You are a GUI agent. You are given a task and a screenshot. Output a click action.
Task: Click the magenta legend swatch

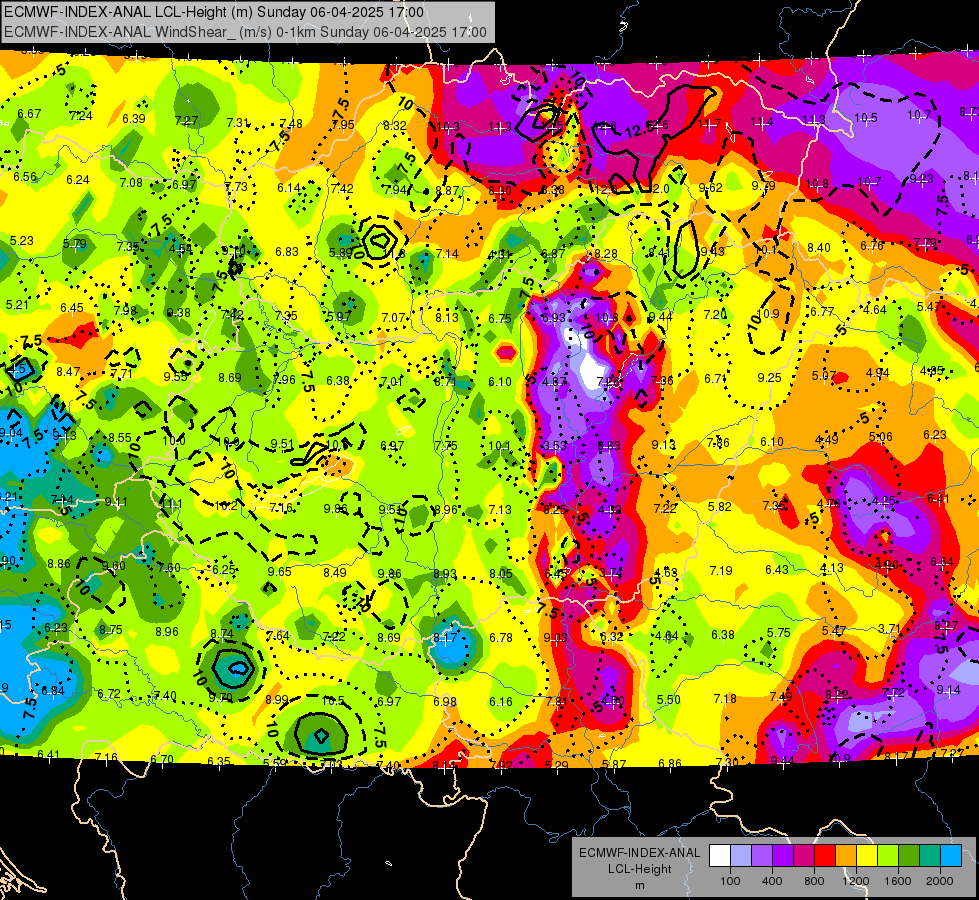[x=804, y=856]
